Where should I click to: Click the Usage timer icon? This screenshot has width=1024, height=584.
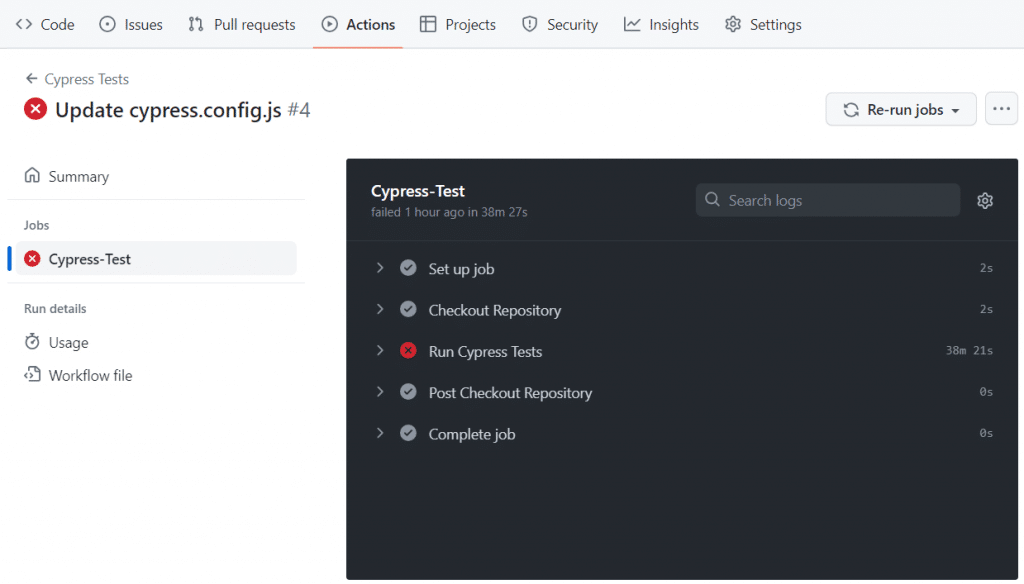pos(33,342)
